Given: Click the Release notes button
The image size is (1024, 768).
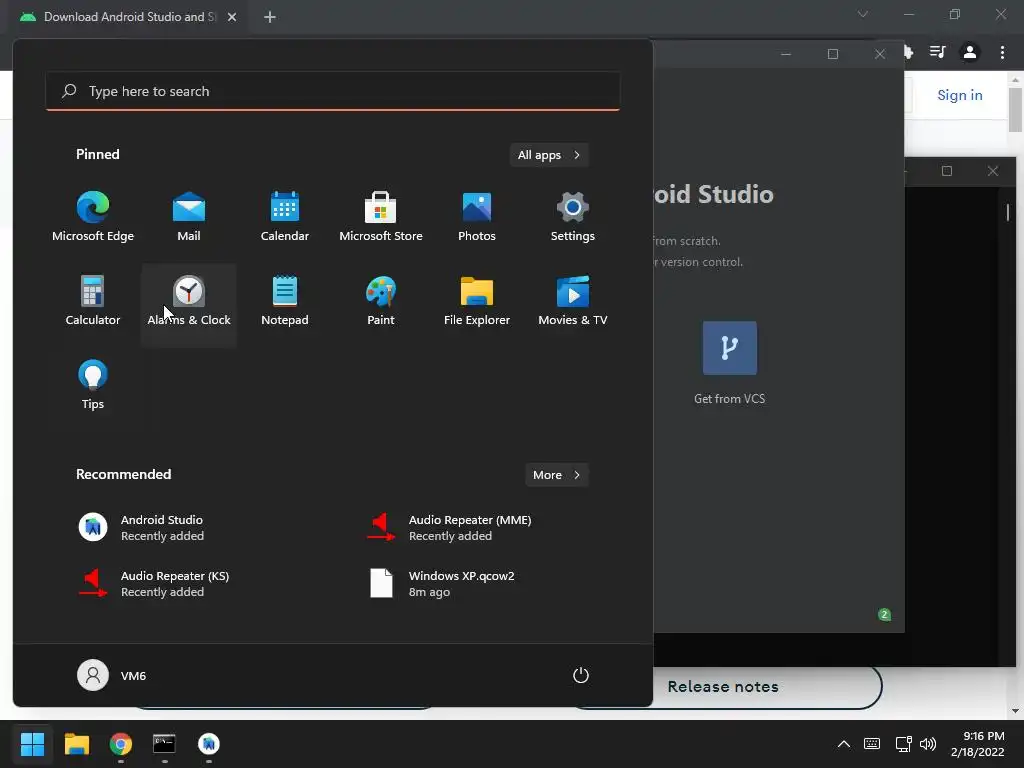Looking at the screenshot, I should tap(723, 686).
